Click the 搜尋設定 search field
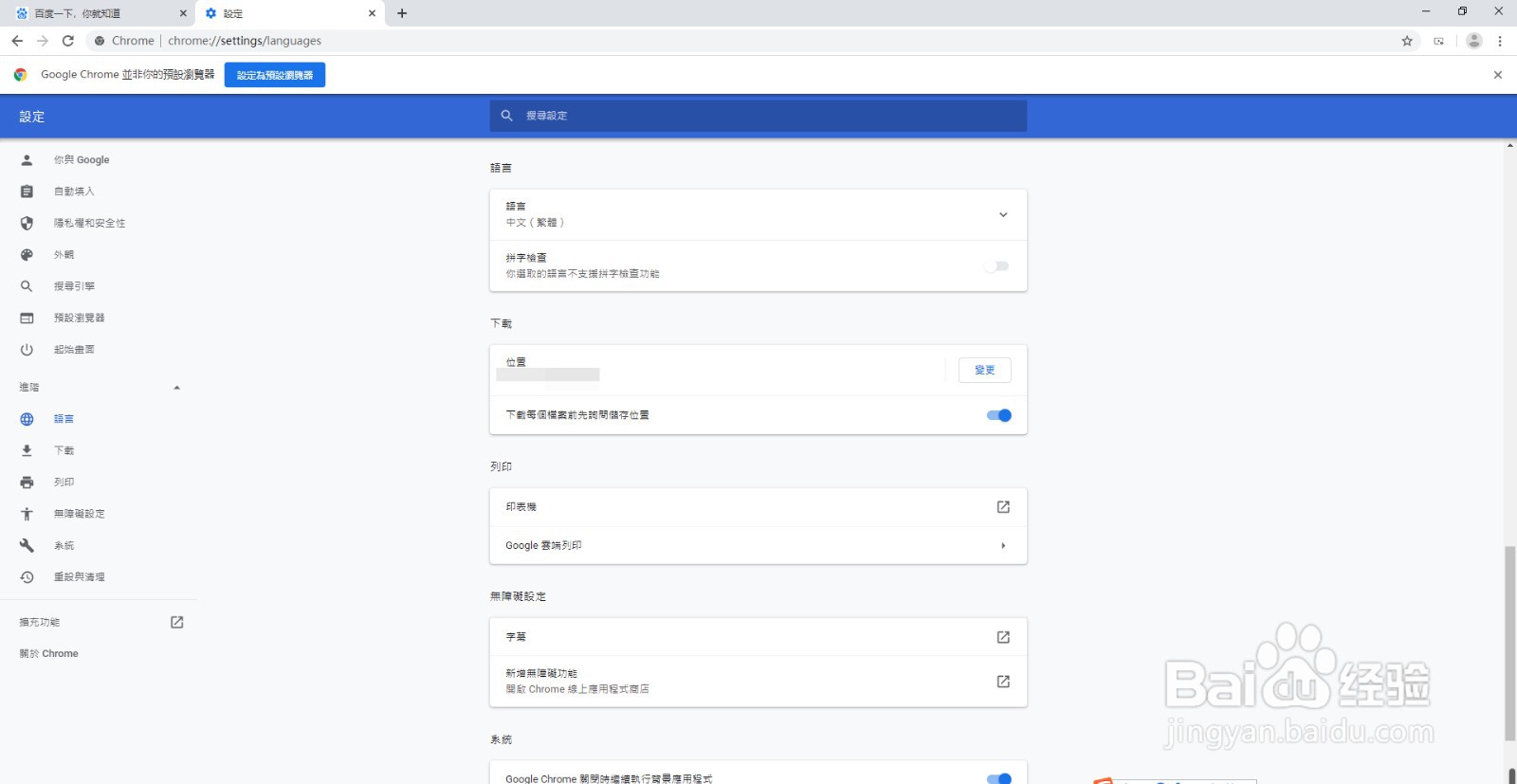This screenshot has height=784, width=1517. (x=758, y=116)
